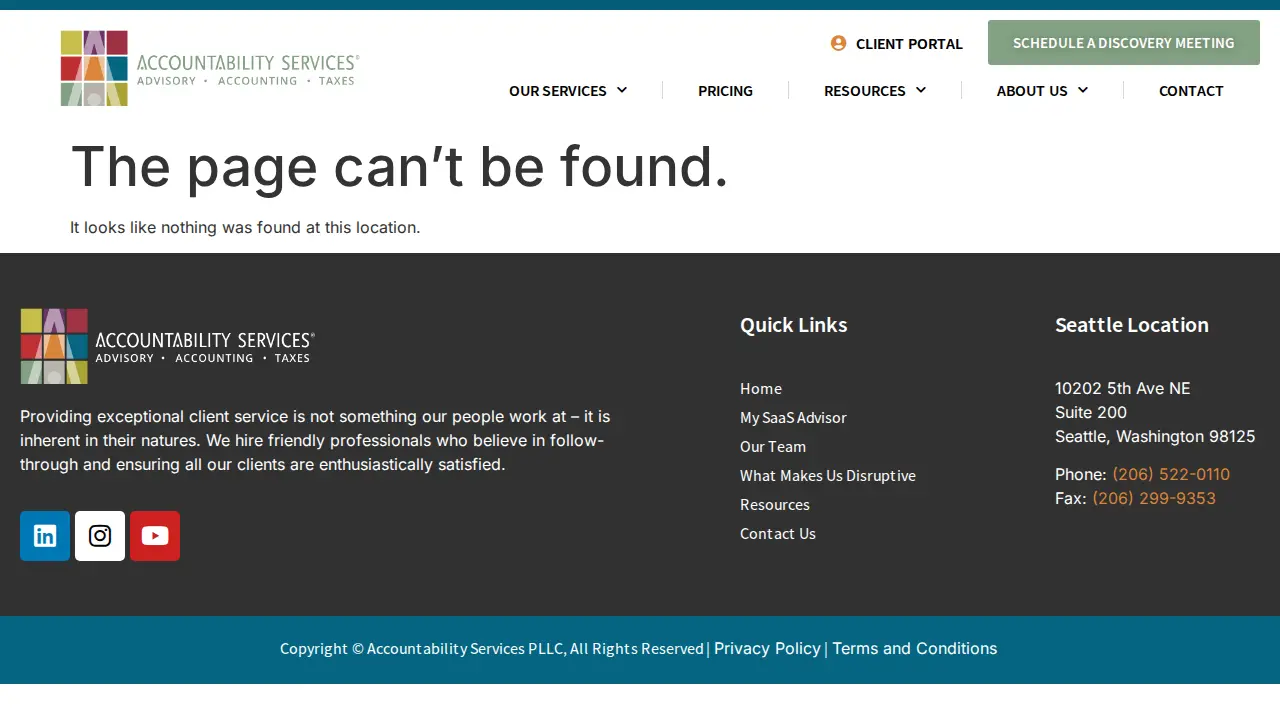Image resolution: width=1280 pixels, height=720 pixels.
Task: Call the phone number (206) 522-0110
Action: [1171, 474]
